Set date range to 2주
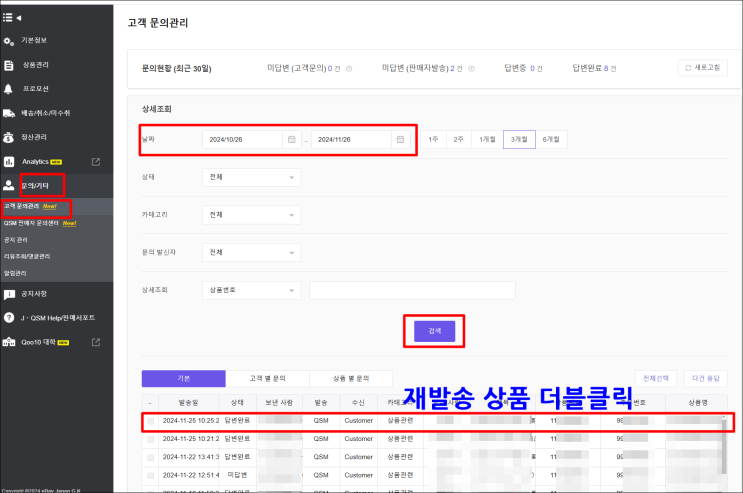The width and height of the screenshot is (743, 493). pyautogui.click(x=458, y=139)
